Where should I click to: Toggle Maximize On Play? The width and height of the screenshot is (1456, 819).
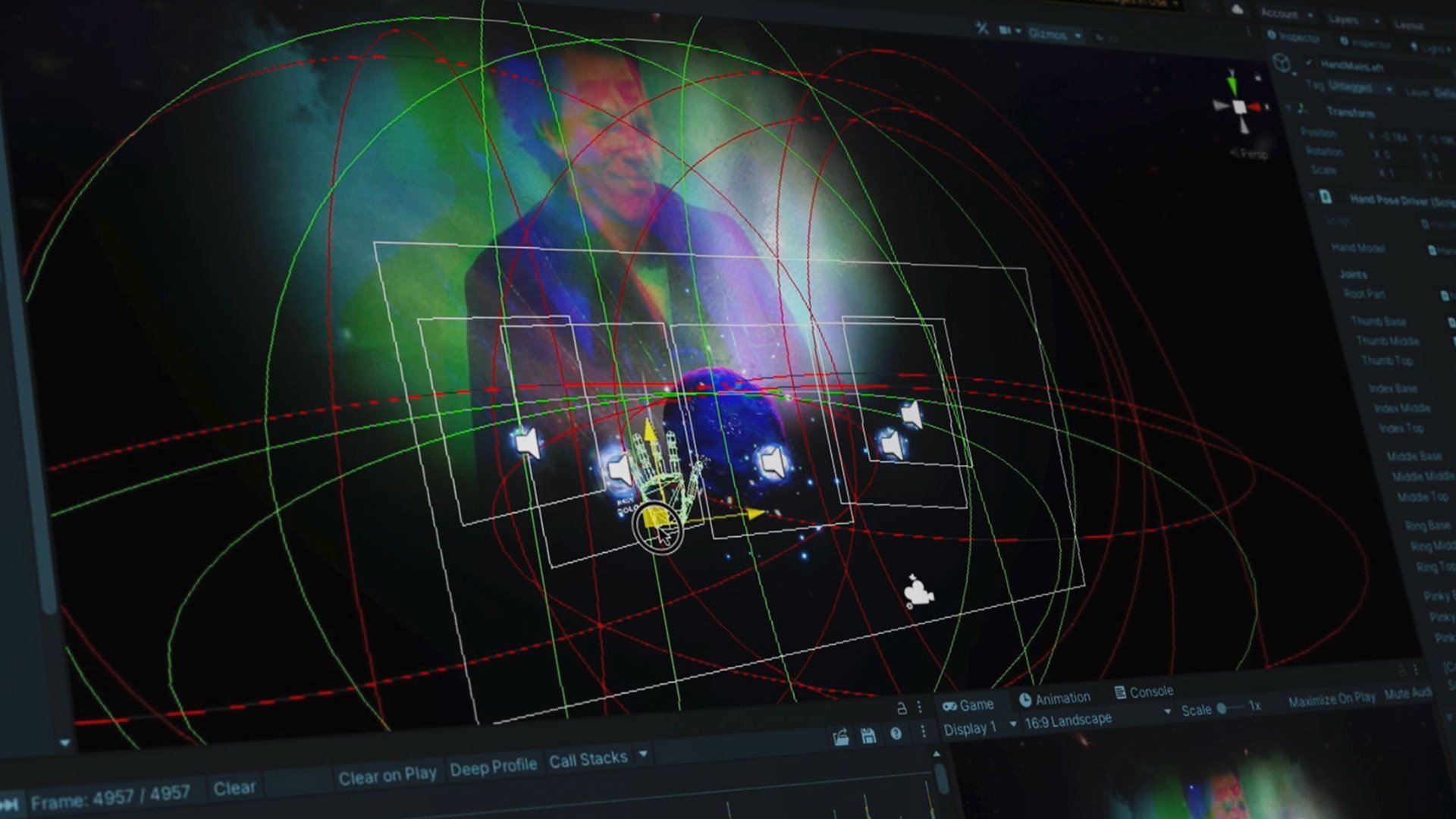[1331, 698]
